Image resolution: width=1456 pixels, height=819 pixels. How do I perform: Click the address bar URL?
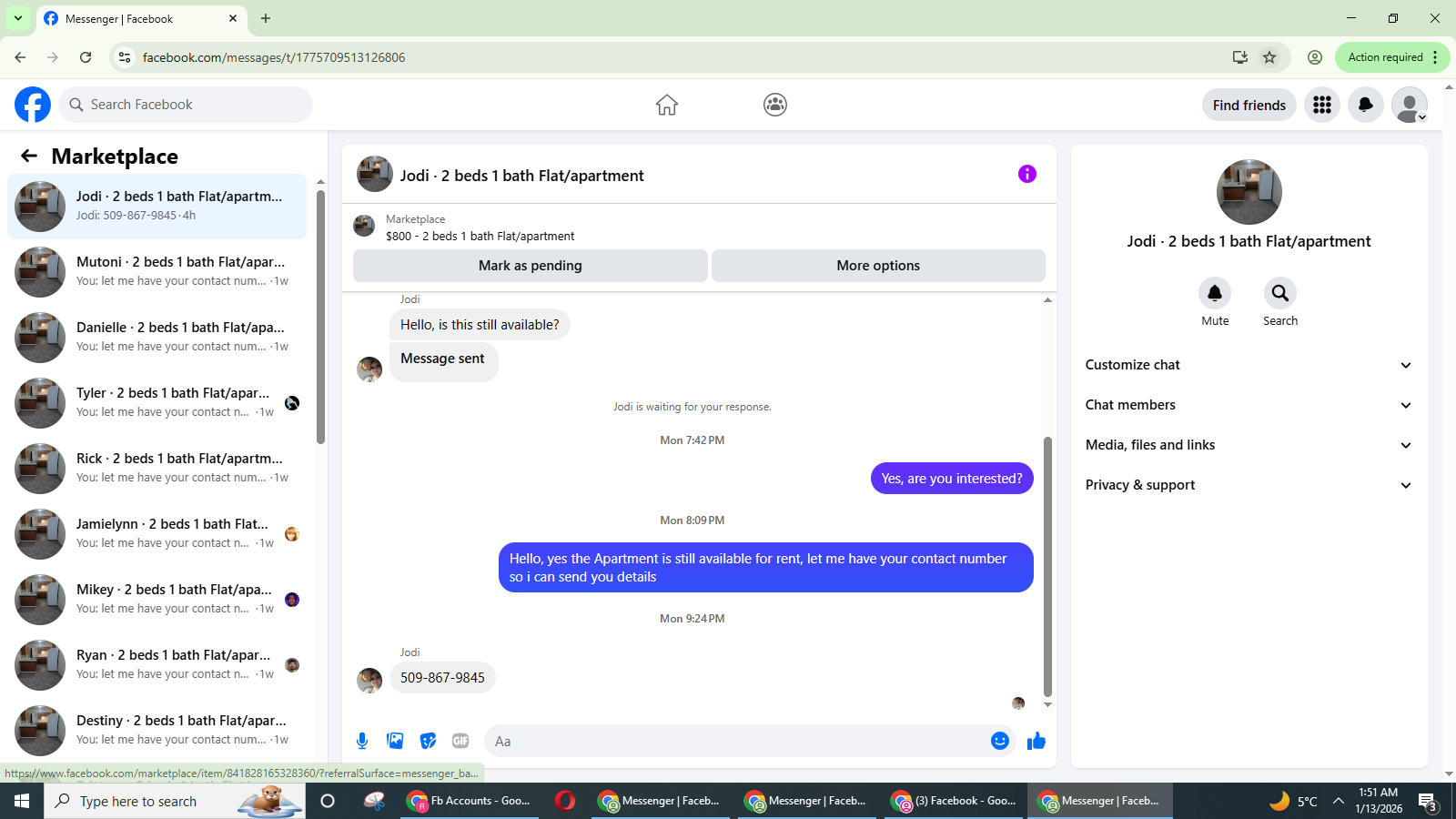click(274, 57)
